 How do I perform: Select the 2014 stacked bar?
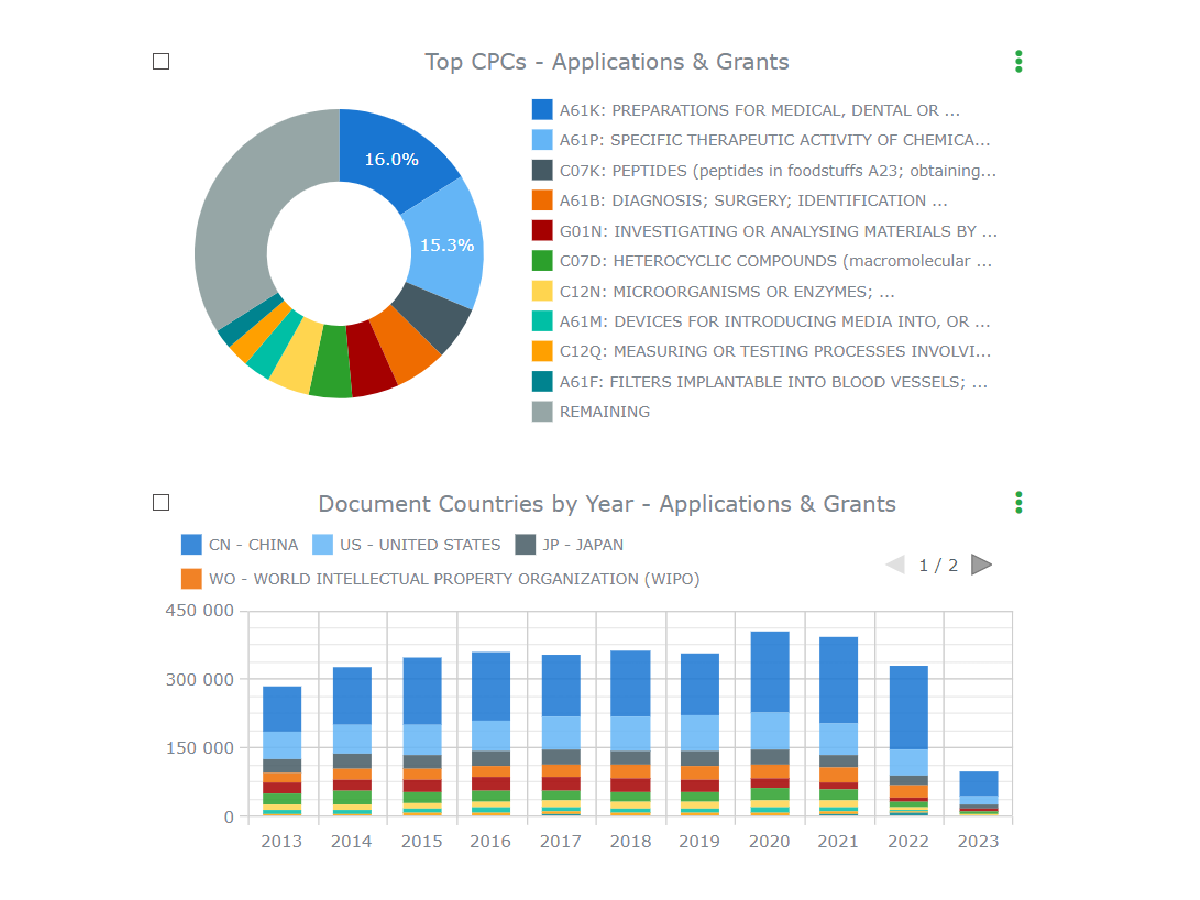pos(352,741)
